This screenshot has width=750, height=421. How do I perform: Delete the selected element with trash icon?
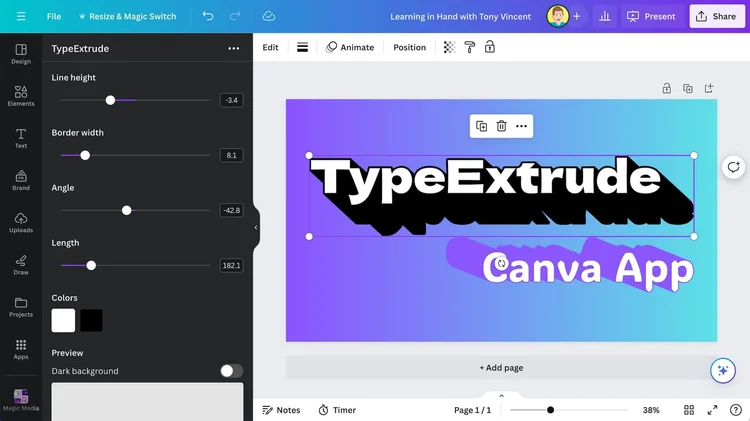point(501,126)
